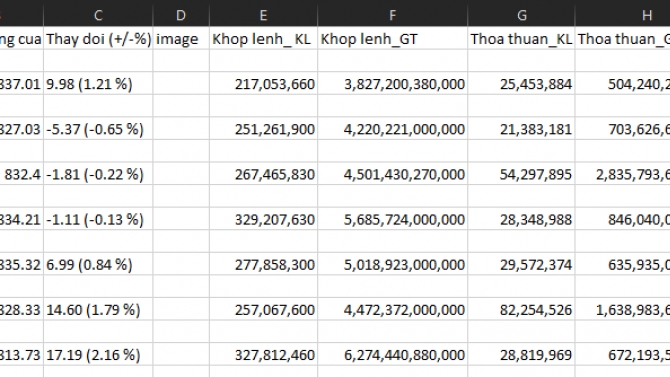Select column E header
Screen dimensions: 670x377
(263, 15)
